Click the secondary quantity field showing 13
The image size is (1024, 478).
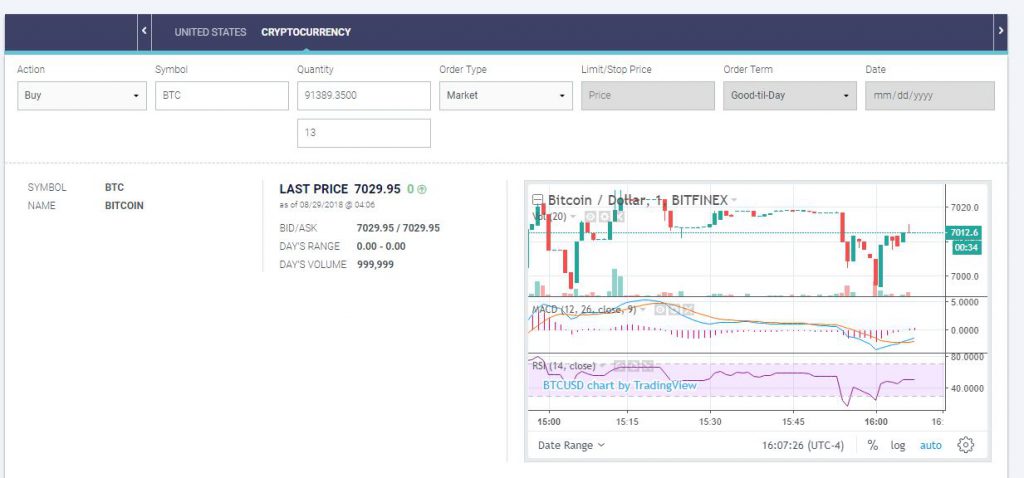[x=364, y=133]
